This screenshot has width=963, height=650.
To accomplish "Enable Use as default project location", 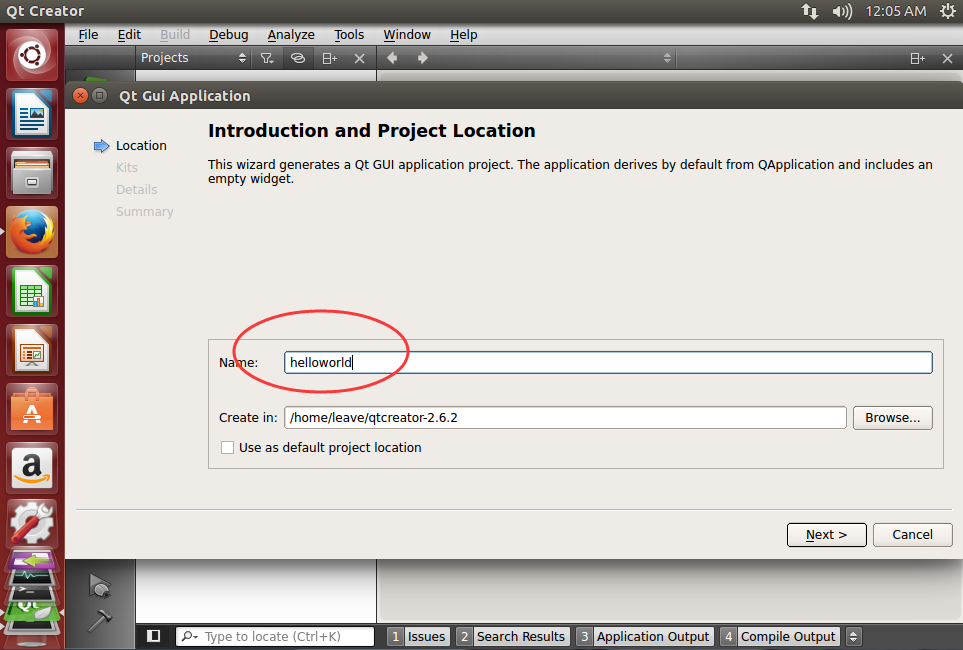I will point(227,447).
